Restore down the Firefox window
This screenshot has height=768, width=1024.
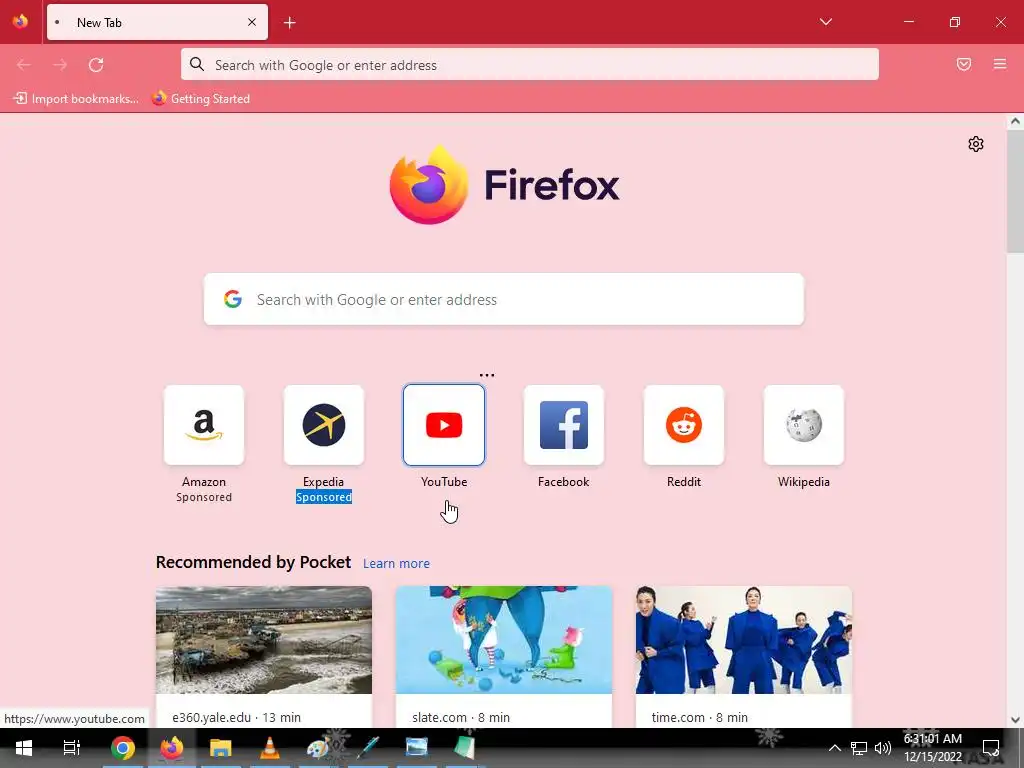pyautogui.click(x=955, y=22)
